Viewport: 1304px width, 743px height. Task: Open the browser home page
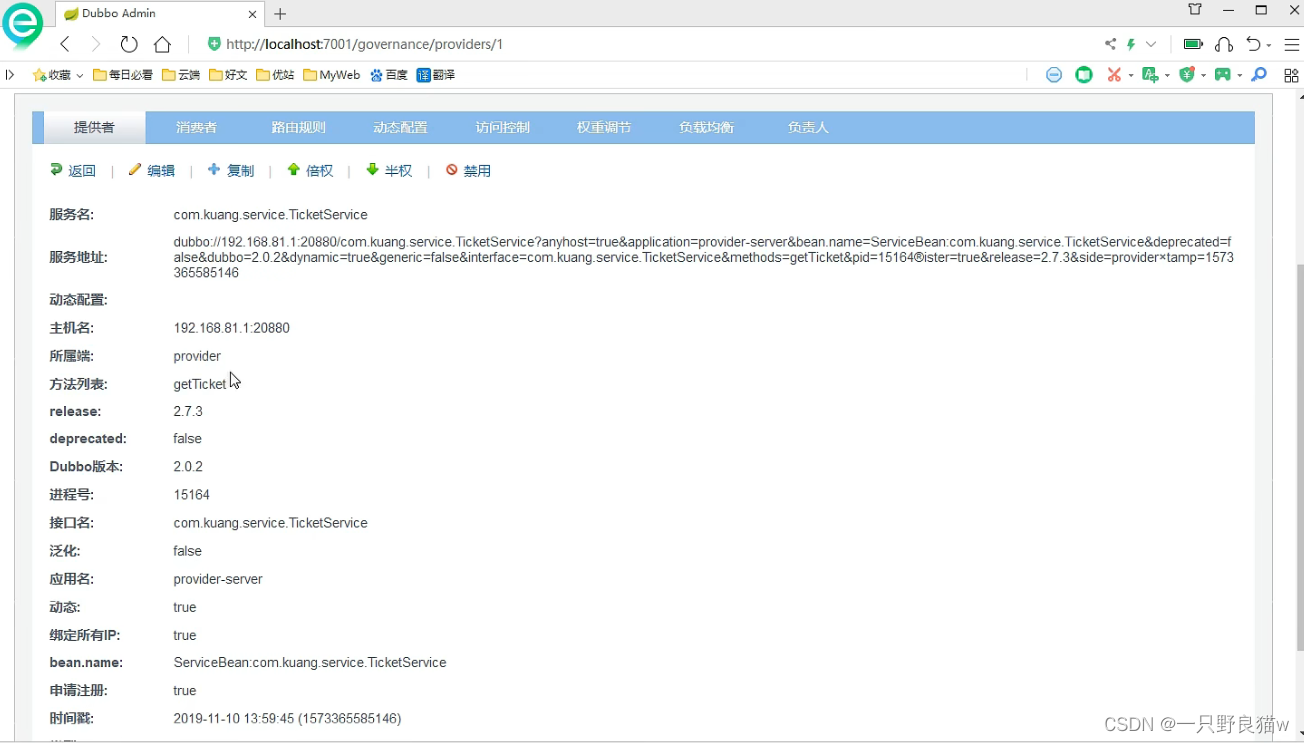coord(162,44)
